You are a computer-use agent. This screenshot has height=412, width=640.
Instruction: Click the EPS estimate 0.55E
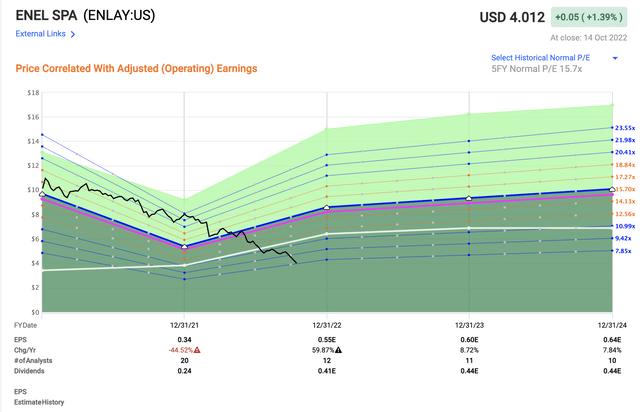pyautogui.click(x=327, y=340)
